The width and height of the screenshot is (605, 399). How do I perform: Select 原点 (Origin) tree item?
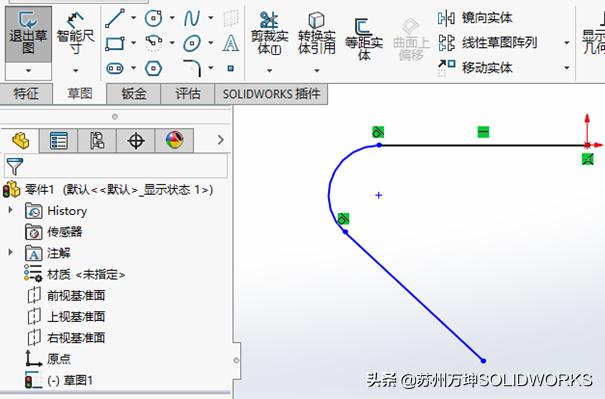click(x=48, y=359)
